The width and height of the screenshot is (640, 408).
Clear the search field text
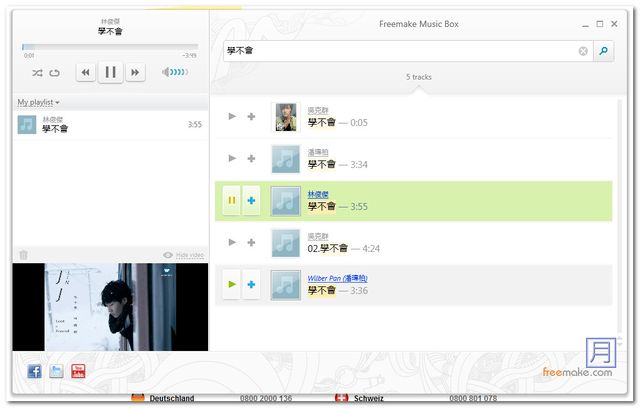(583, 51)
